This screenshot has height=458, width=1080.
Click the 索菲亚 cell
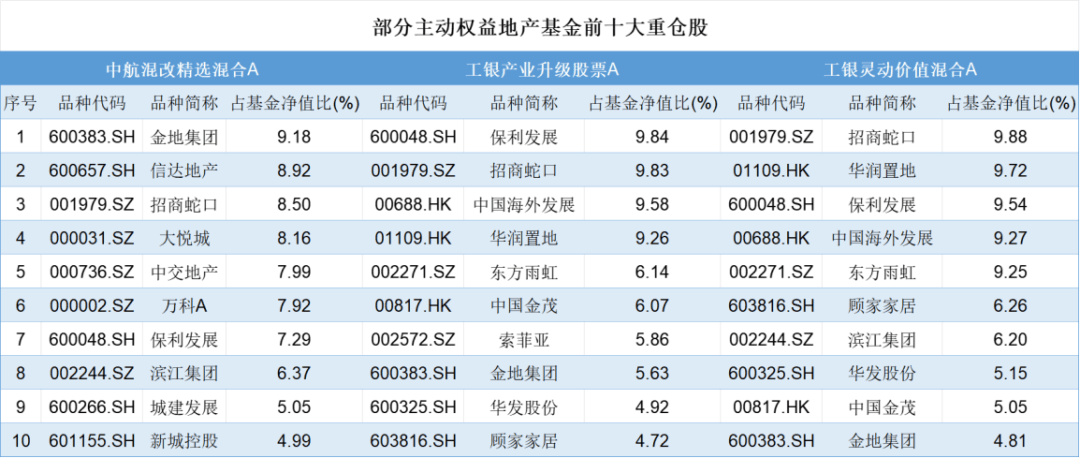(523, 340)
